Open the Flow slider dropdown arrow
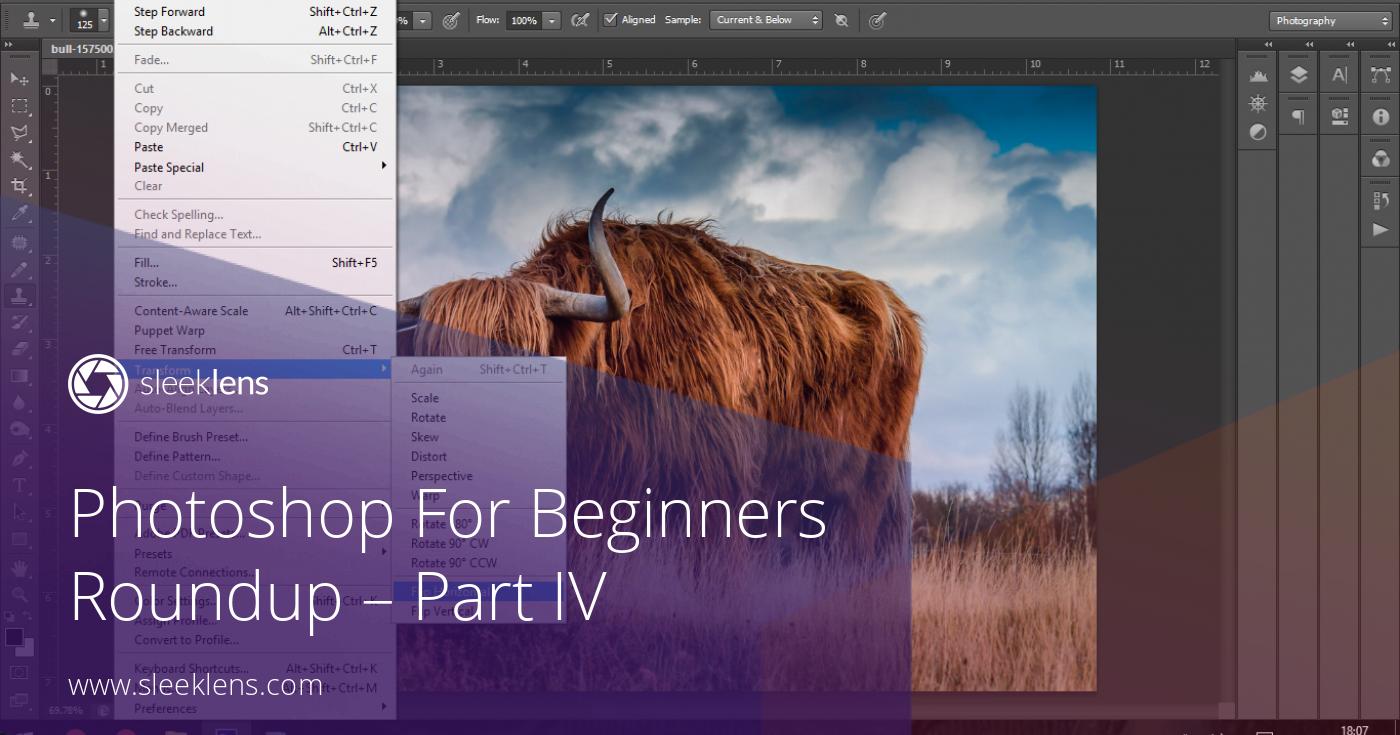The width and height of the screenshot is (1400, 735). pyautogui.click(x=552, y=20)
